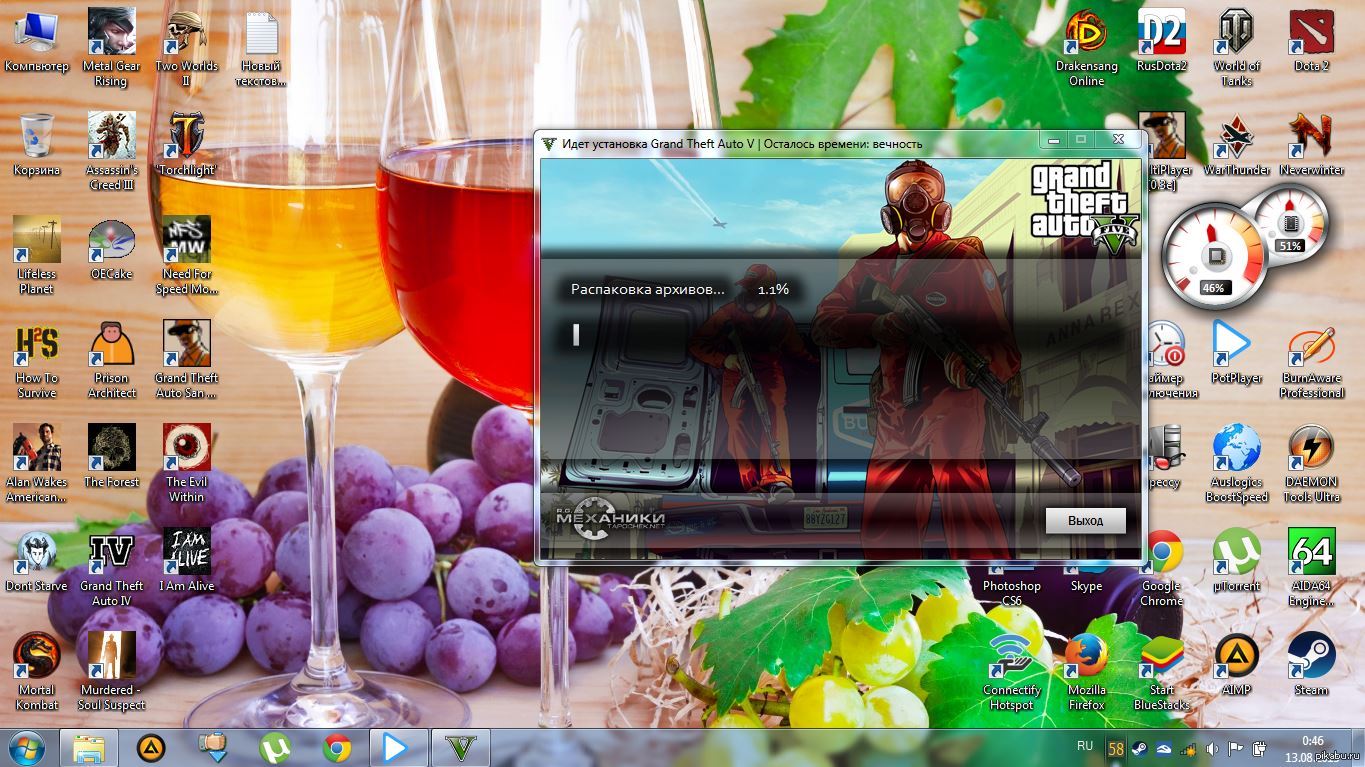Viewport: 1365px width, 767px height.
Task: Select Murdered Soul Suspect desktop shortcut
Action: coord(111,672)
